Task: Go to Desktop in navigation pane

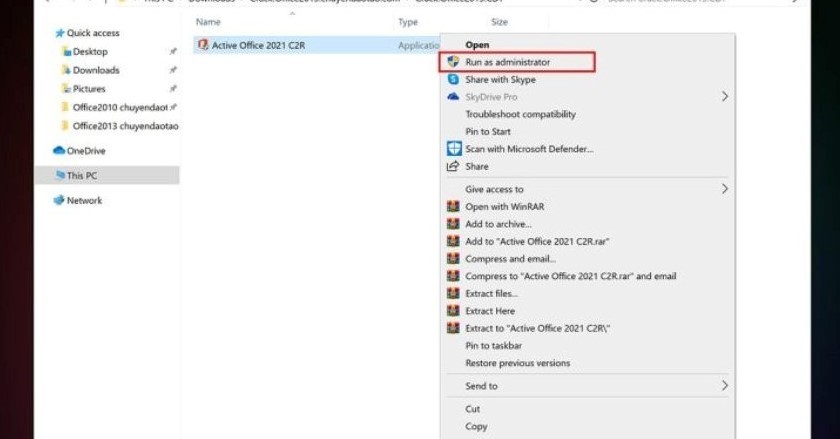Action: pos(90,52)
